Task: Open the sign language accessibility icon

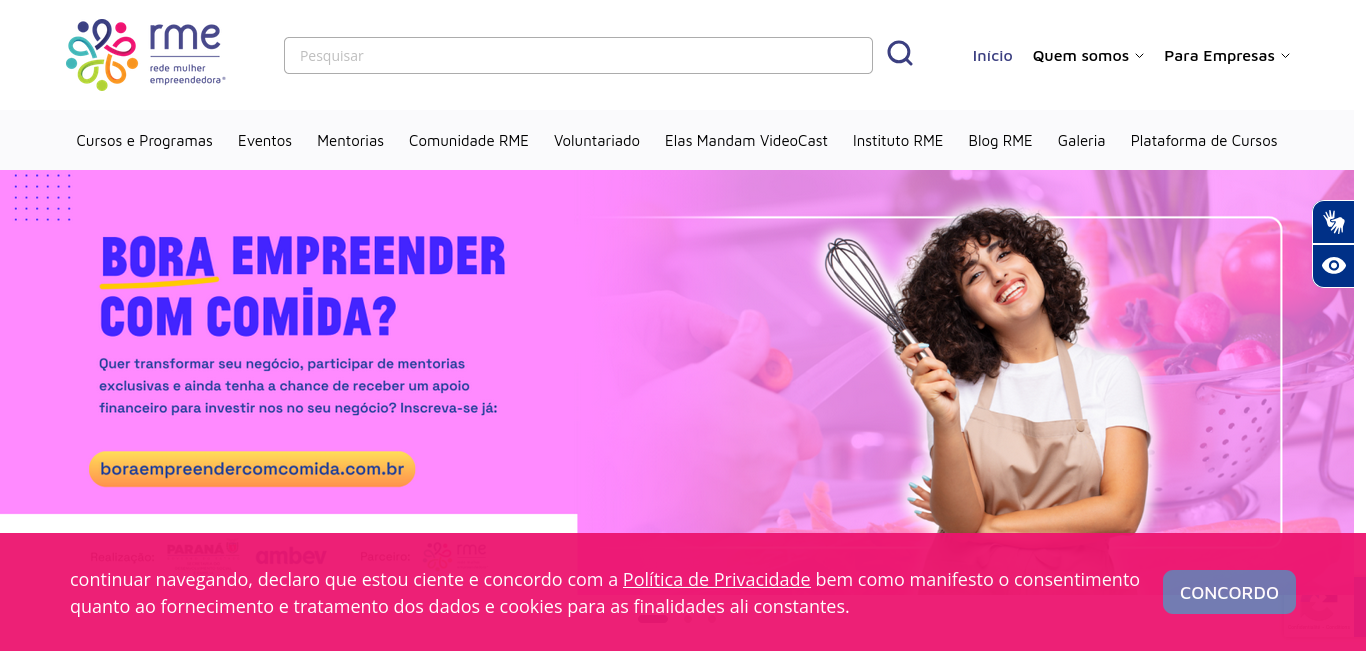Action: tap(1334, 222)
